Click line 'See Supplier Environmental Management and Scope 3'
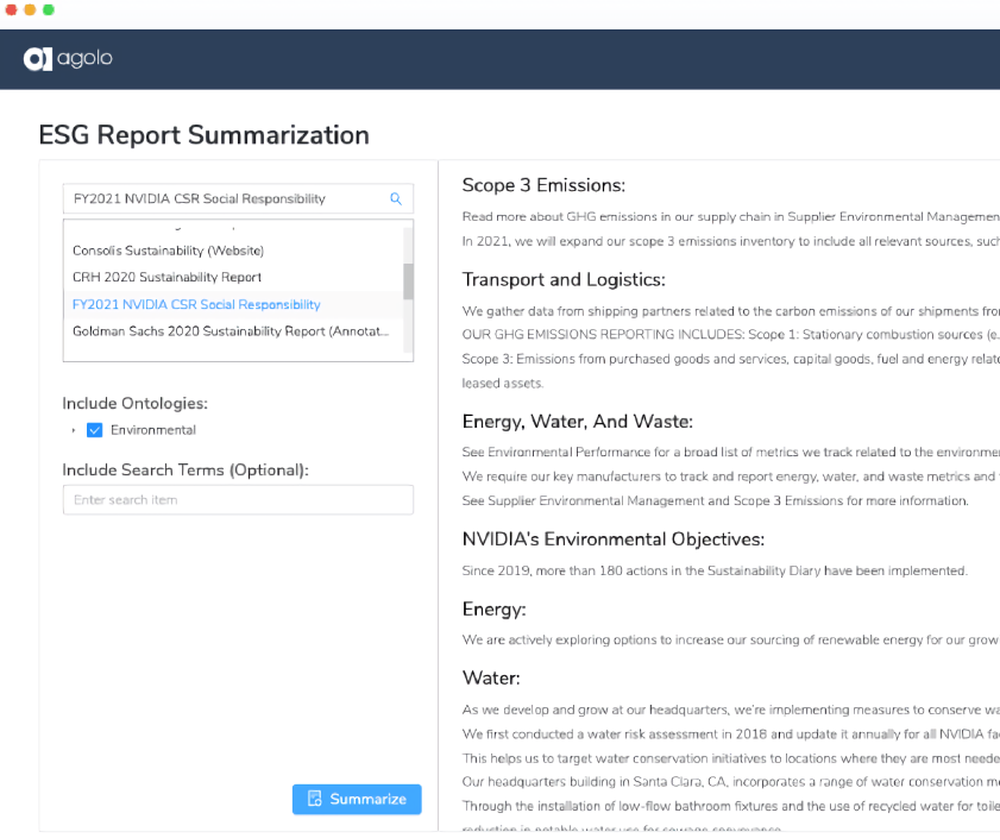Screen dimensions: 1000x840 click(x=715, y=501)
